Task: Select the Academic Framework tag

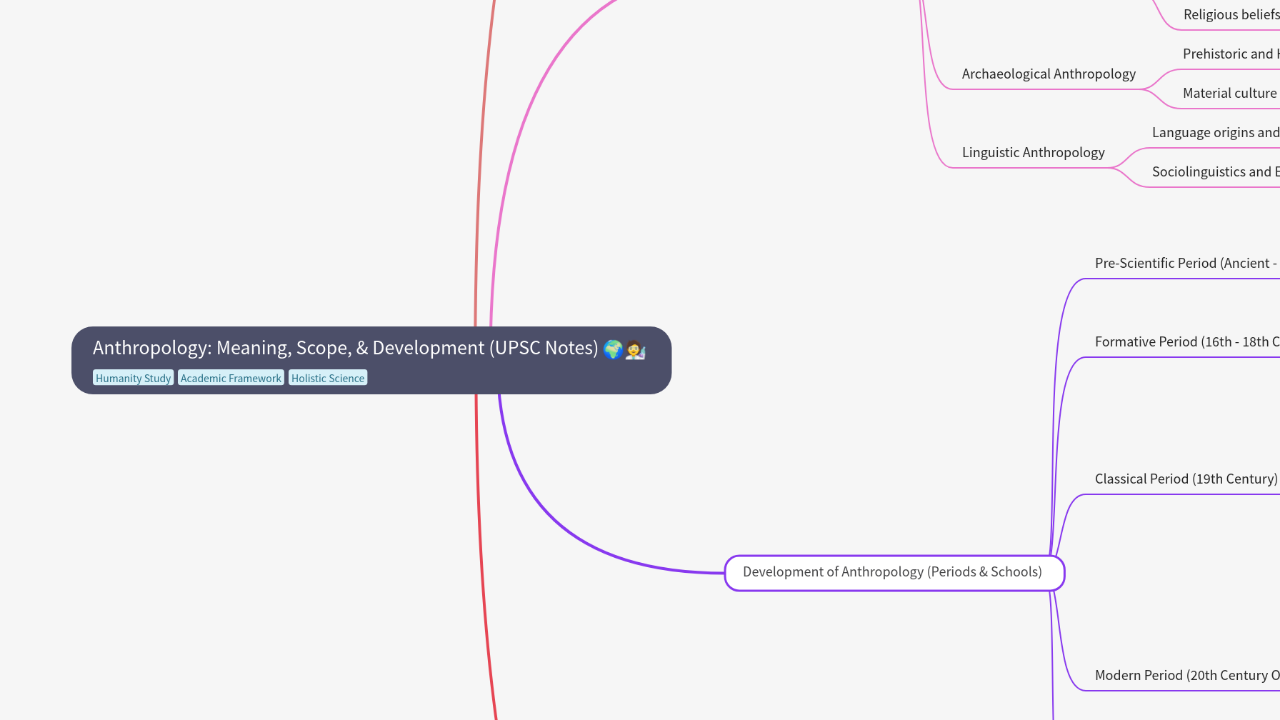Action: coord(231,378)
